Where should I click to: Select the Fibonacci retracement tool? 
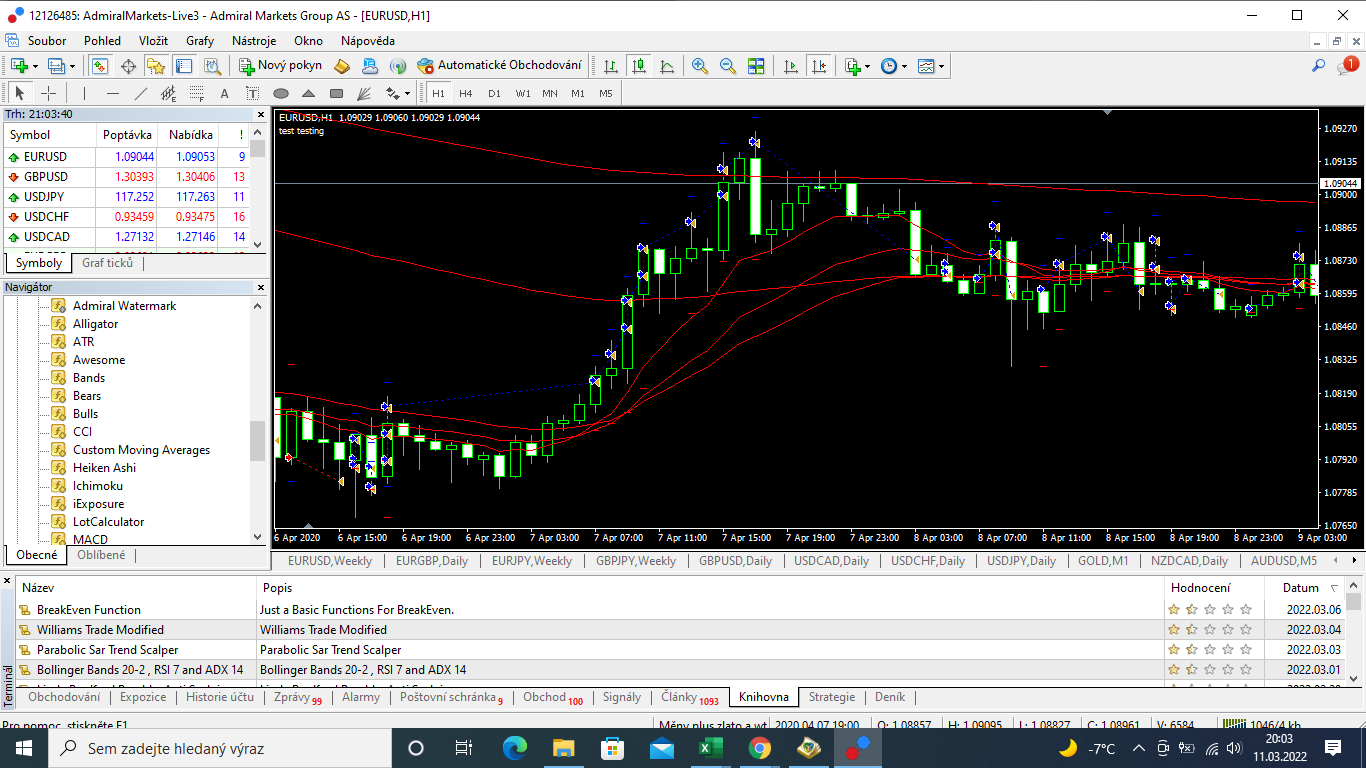click(x=197, y=94)
